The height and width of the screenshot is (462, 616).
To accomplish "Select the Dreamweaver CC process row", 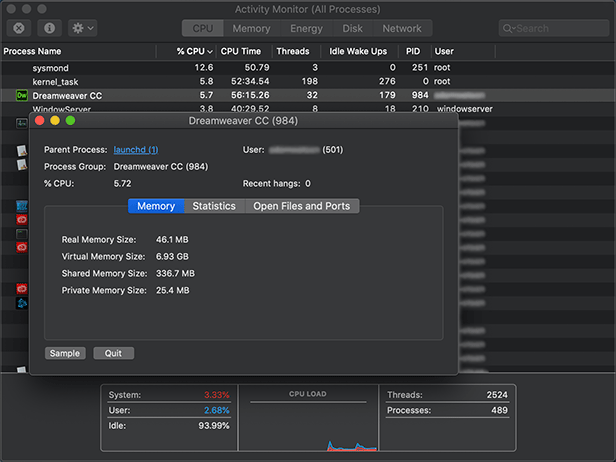I will [x=308, y=95].
